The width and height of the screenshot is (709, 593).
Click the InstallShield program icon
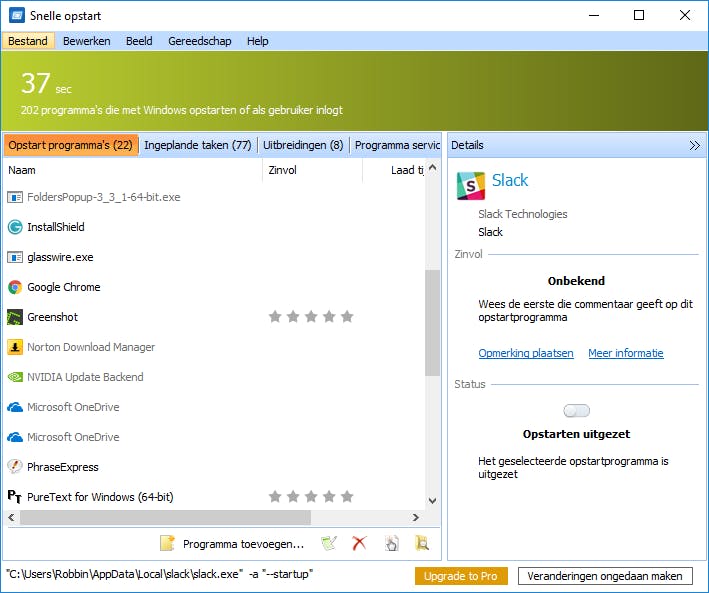point(15,227)
